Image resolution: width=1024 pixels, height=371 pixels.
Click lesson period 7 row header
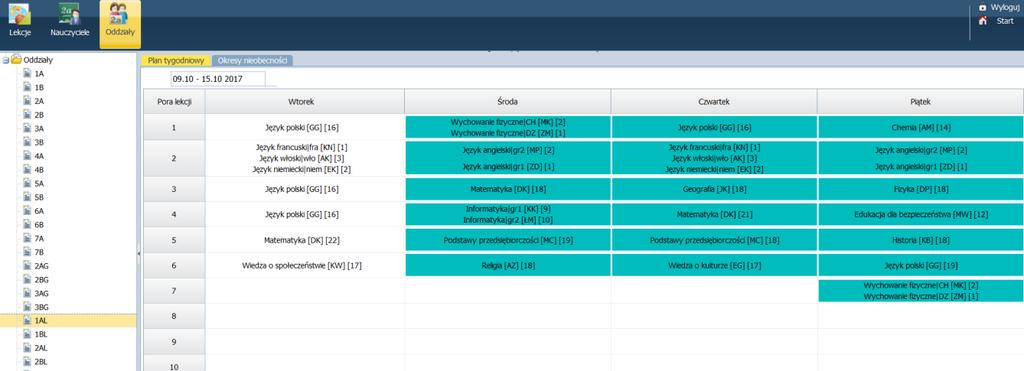[x=174, y=291]
